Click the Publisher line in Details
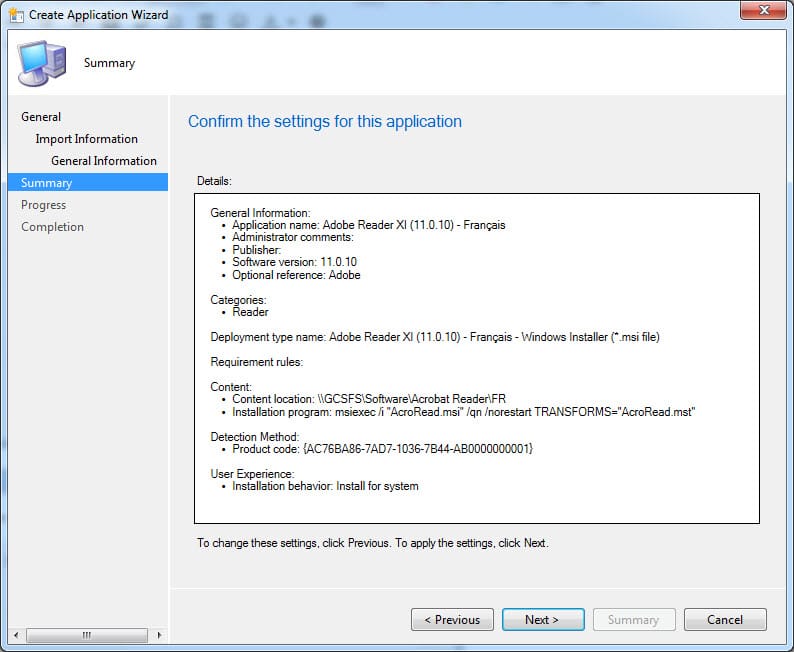Image resolution: width=794 pixels, height=652 pixels. point(256,250)
